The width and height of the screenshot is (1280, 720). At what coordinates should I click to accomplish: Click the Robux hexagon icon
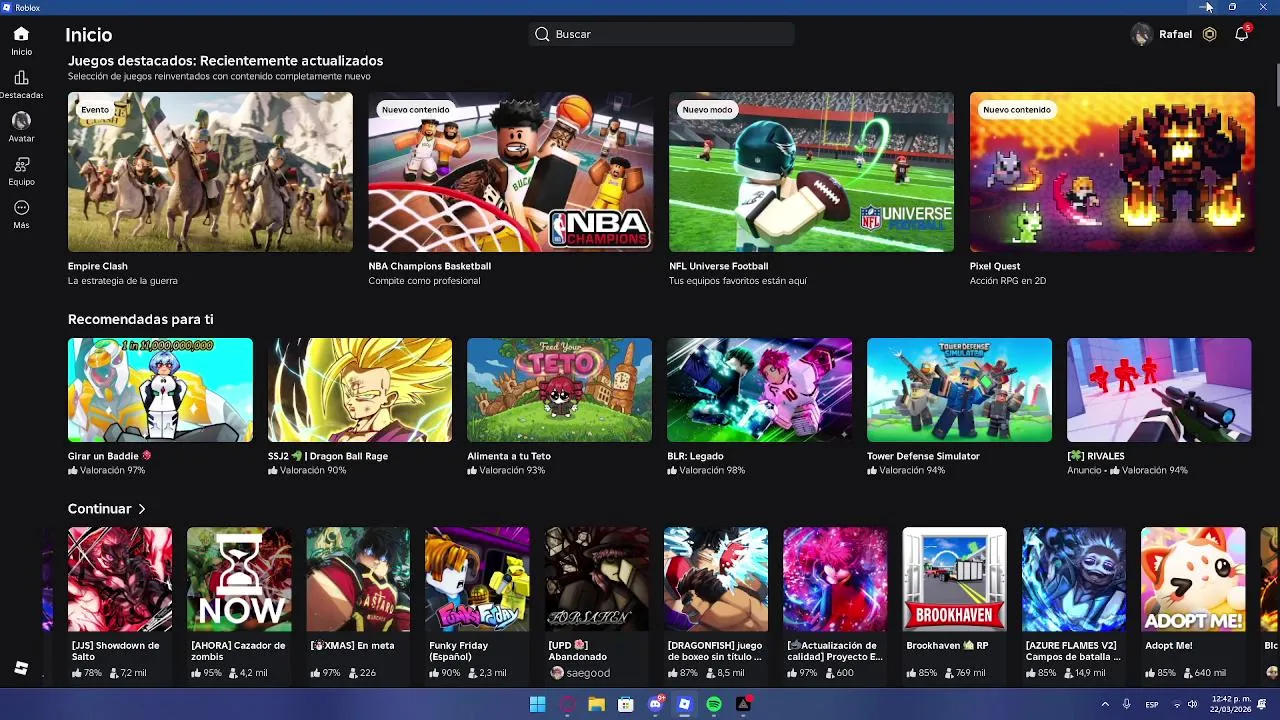(1209, 34)
